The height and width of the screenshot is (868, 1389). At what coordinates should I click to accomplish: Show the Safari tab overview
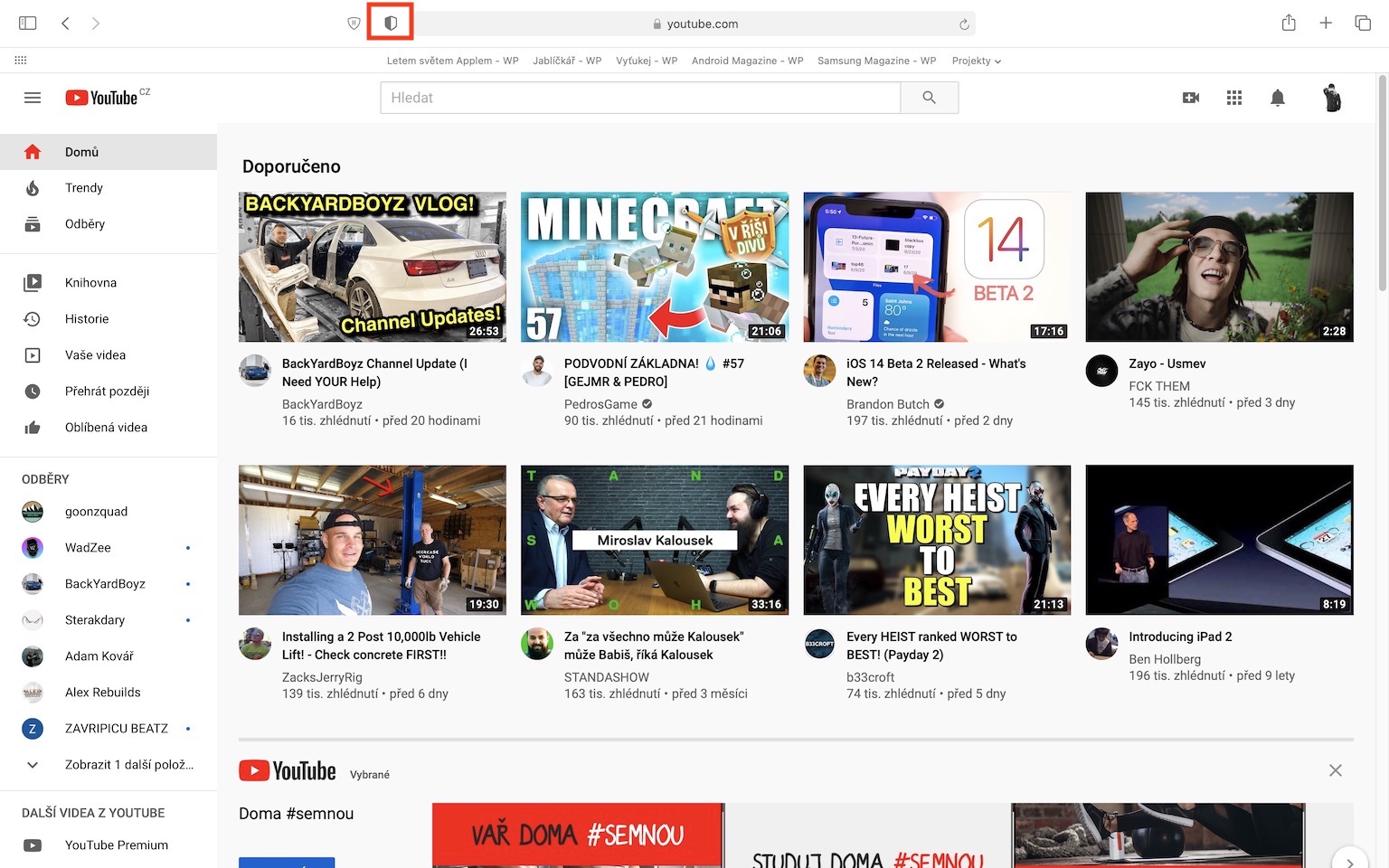tap(1363, 24)
